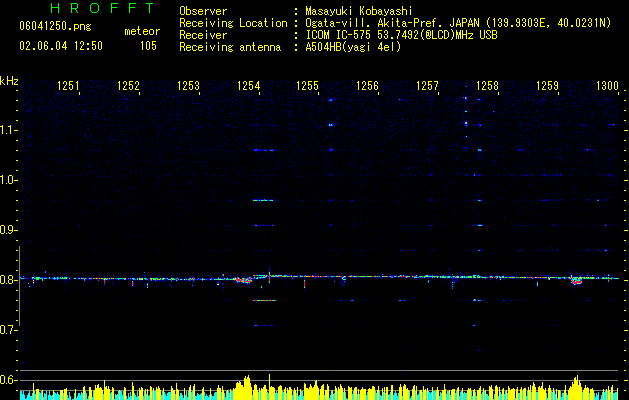Click the 0.7 kHz axis label
Viewport: 629px width, 400px height.
pos(8,330)
